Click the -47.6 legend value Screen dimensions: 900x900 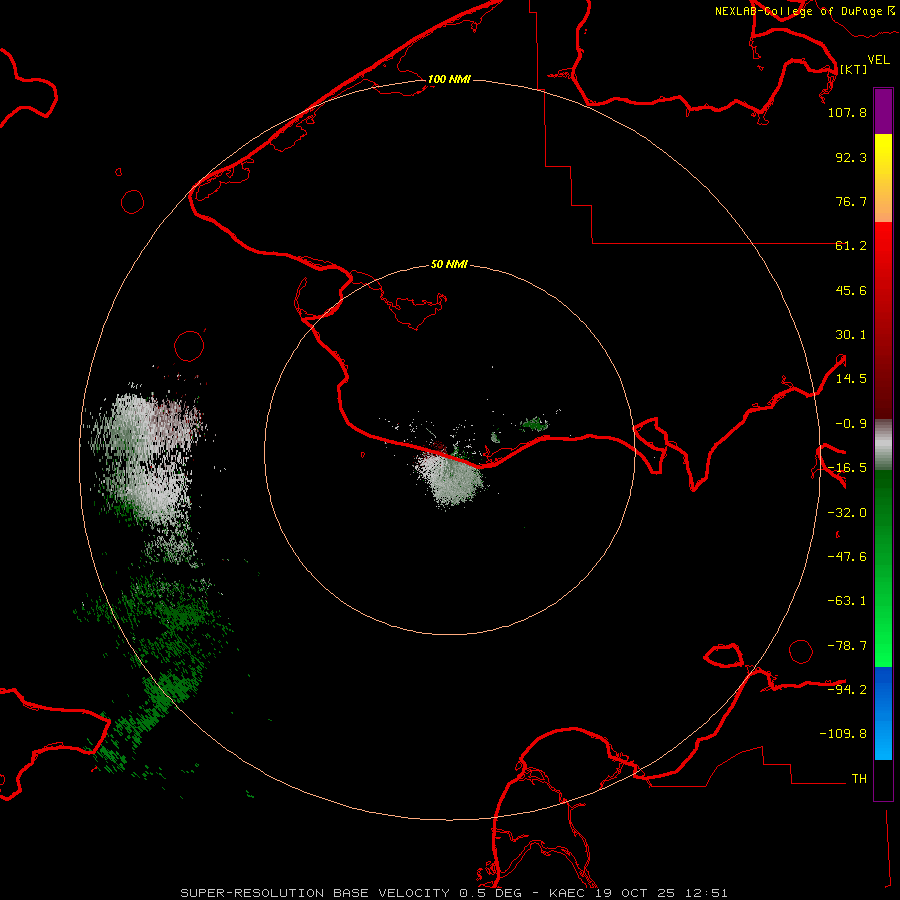pyautogui.click(x=847, y=557)
